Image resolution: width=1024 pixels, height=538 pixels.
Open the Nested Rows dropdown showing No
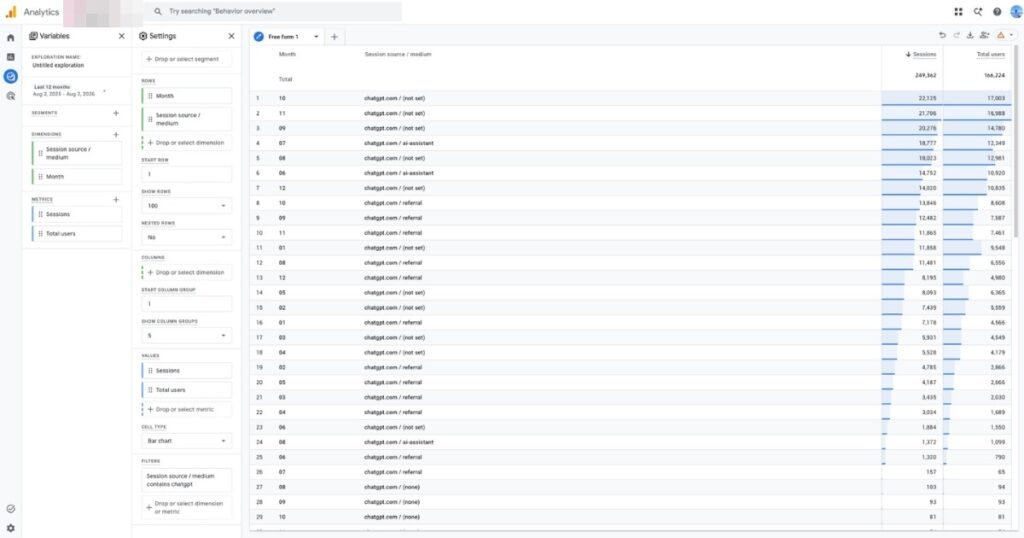pos(187,238)
